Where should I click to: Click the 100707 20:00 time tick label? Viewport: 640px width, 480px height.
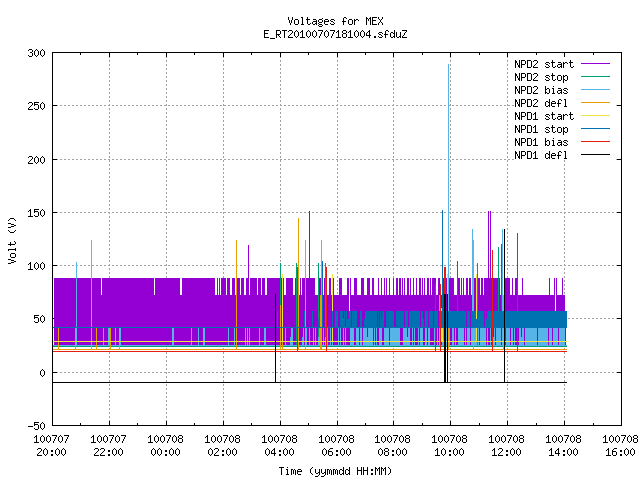pyautogui.click(x=51, y=446)
